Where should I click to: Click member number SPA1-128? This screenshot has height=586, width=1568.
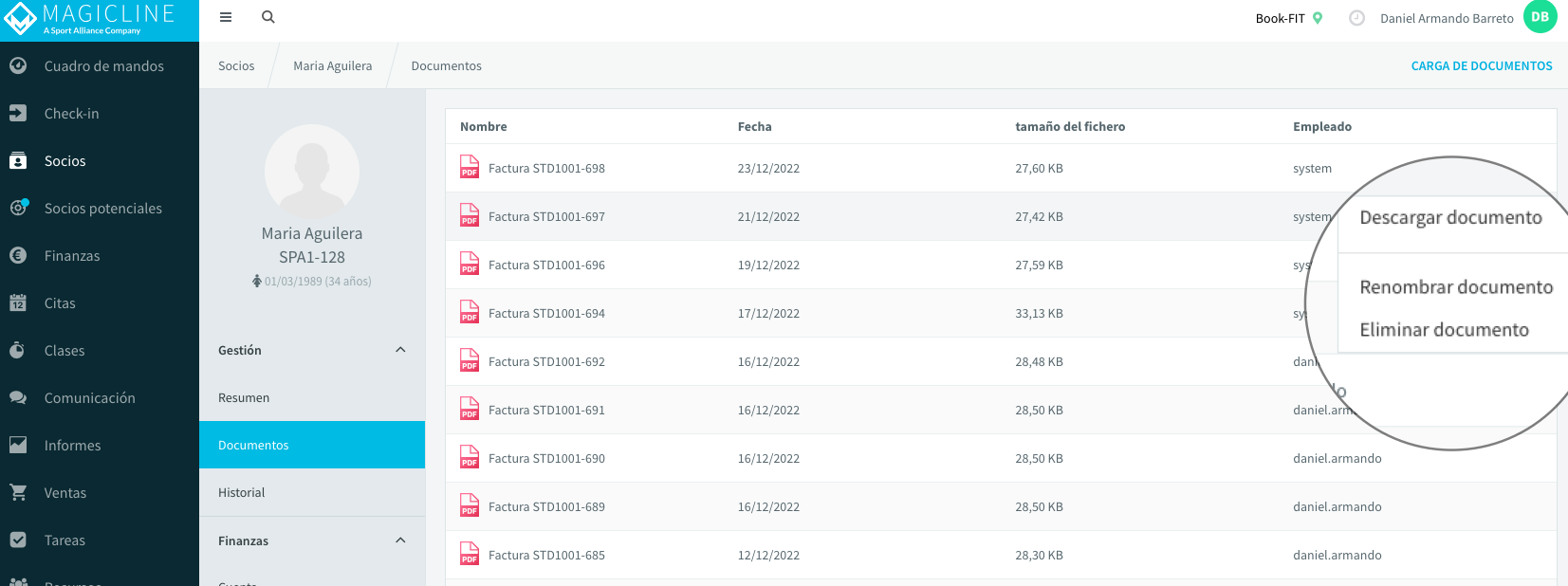pos(312,257)
